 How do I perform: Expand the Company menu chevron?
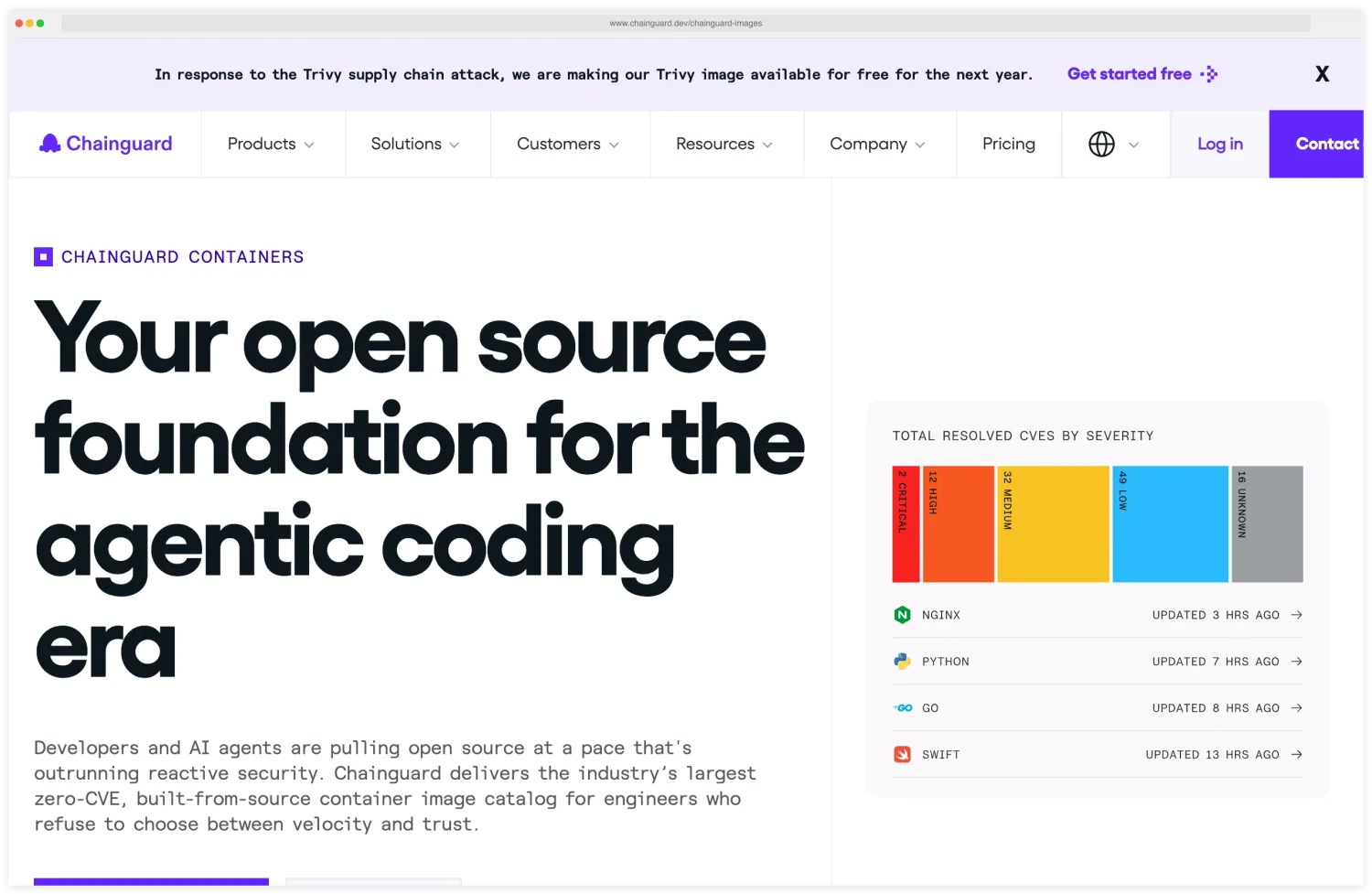(920, 145)
